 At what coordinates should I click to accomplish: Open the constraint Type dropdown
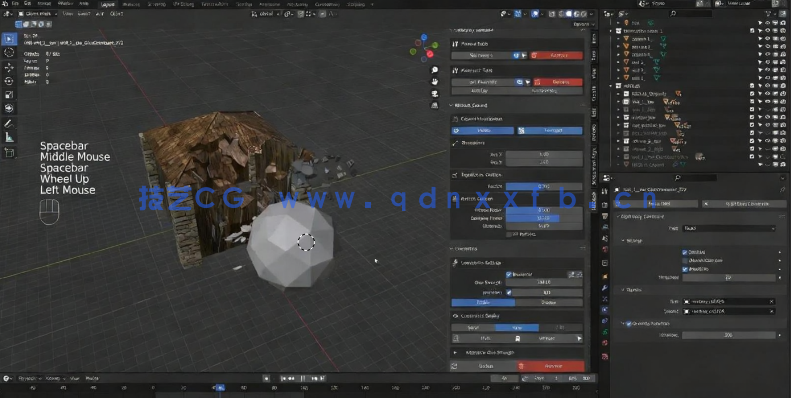[x=728, y=228]
